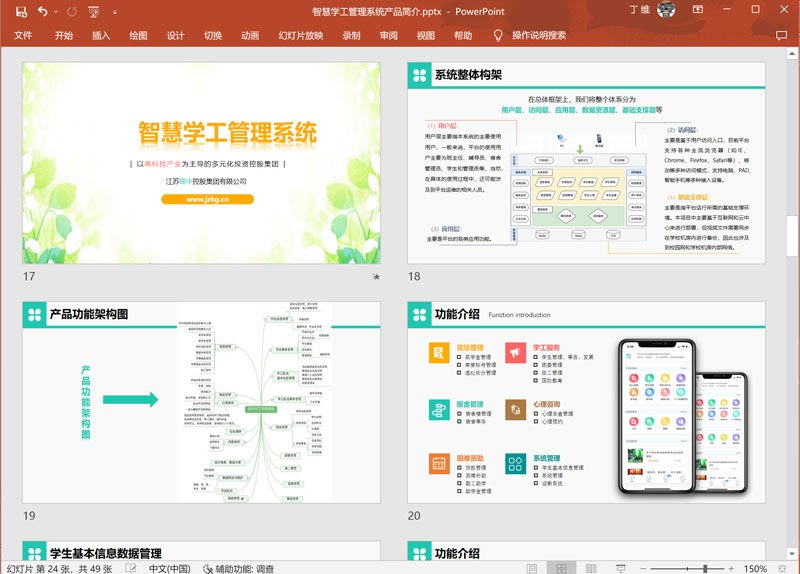This screenshot has height=574, width=800.
Task: Switch to the 设计 tab
Action: pyautogui.click(x=176, y=35)
